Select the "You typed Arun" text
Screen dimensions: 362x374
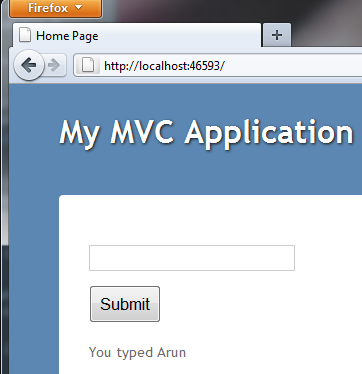pyautogui.click(x=137, y=353)
